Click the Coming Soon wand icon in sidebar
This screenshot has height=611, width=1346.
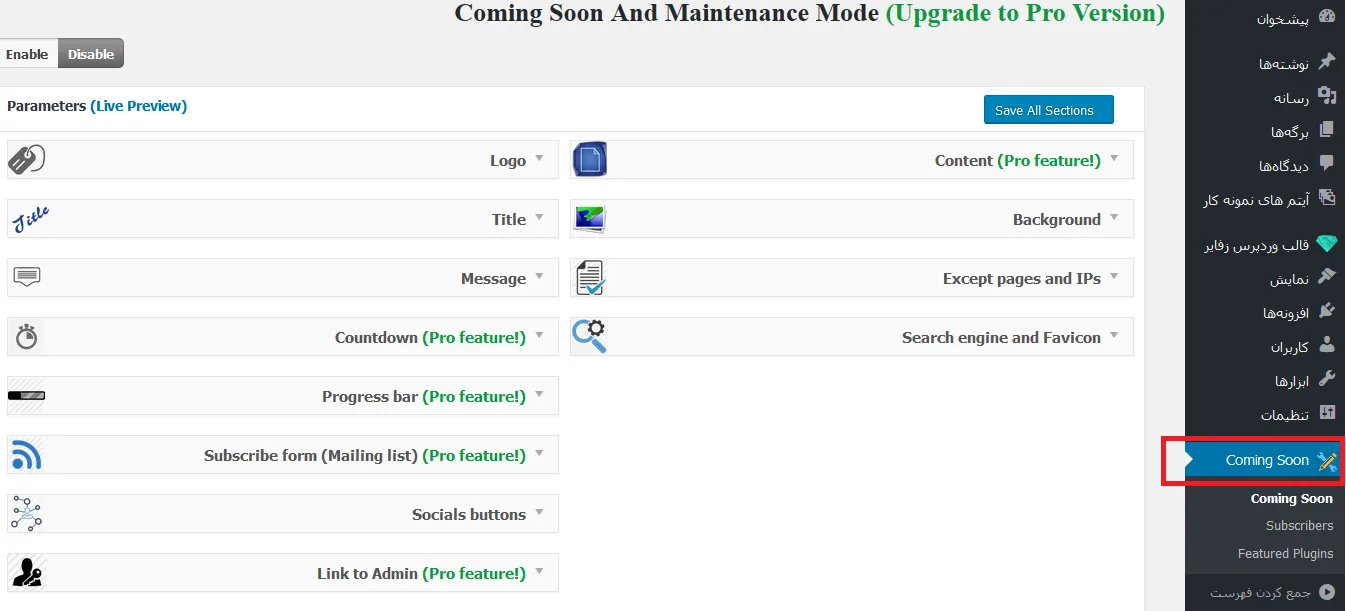pyautogui.click(x=1327, y=460)
